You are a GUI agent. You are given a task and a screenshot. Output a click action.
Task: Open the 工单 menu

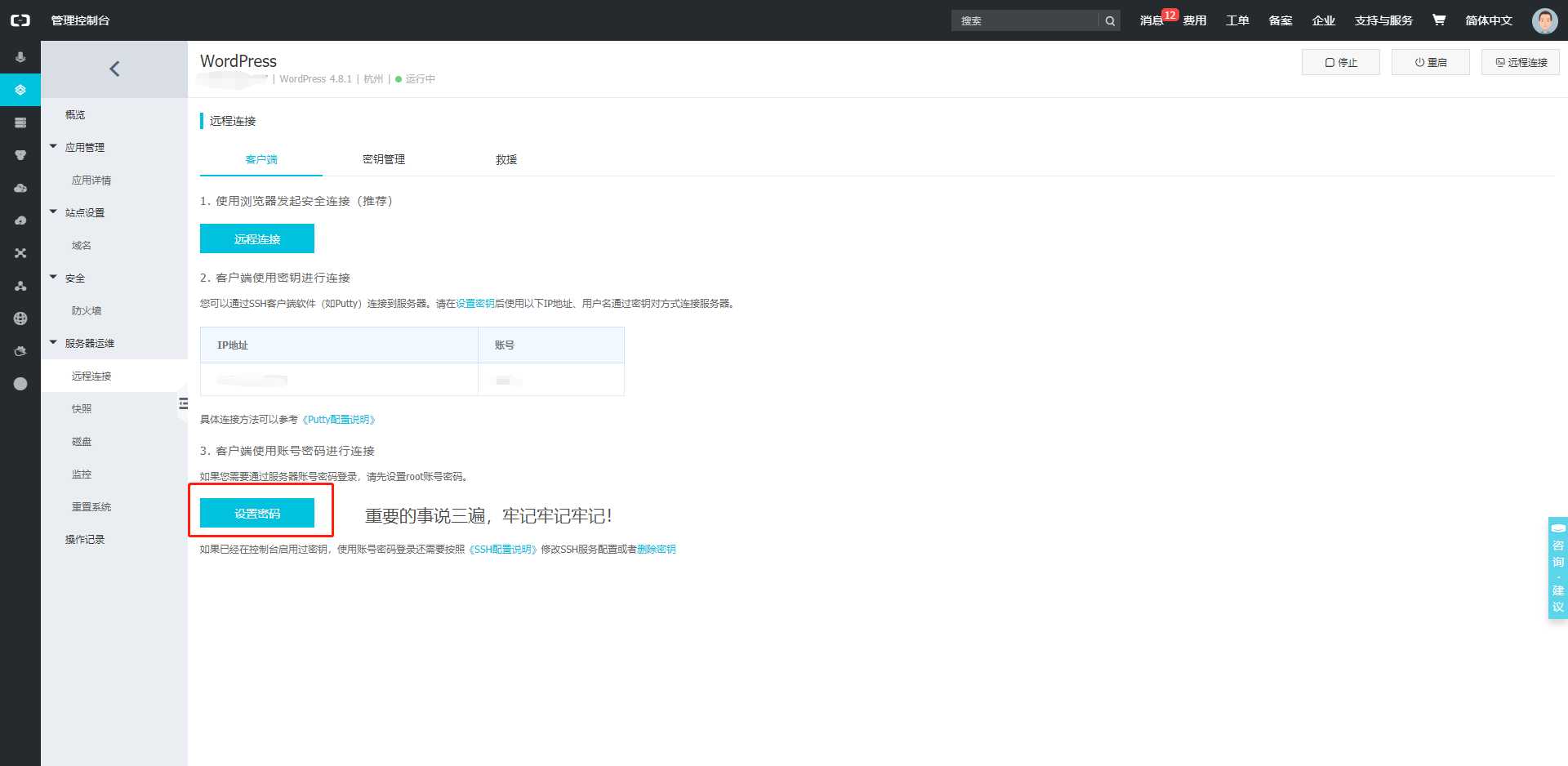pyautogui.click(x=1237, y=20)
